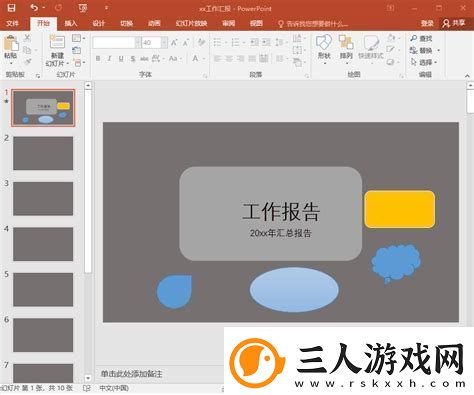Toggle bold formatting
This screenshot has height=395, width=474.
click(x=98, y=59)
